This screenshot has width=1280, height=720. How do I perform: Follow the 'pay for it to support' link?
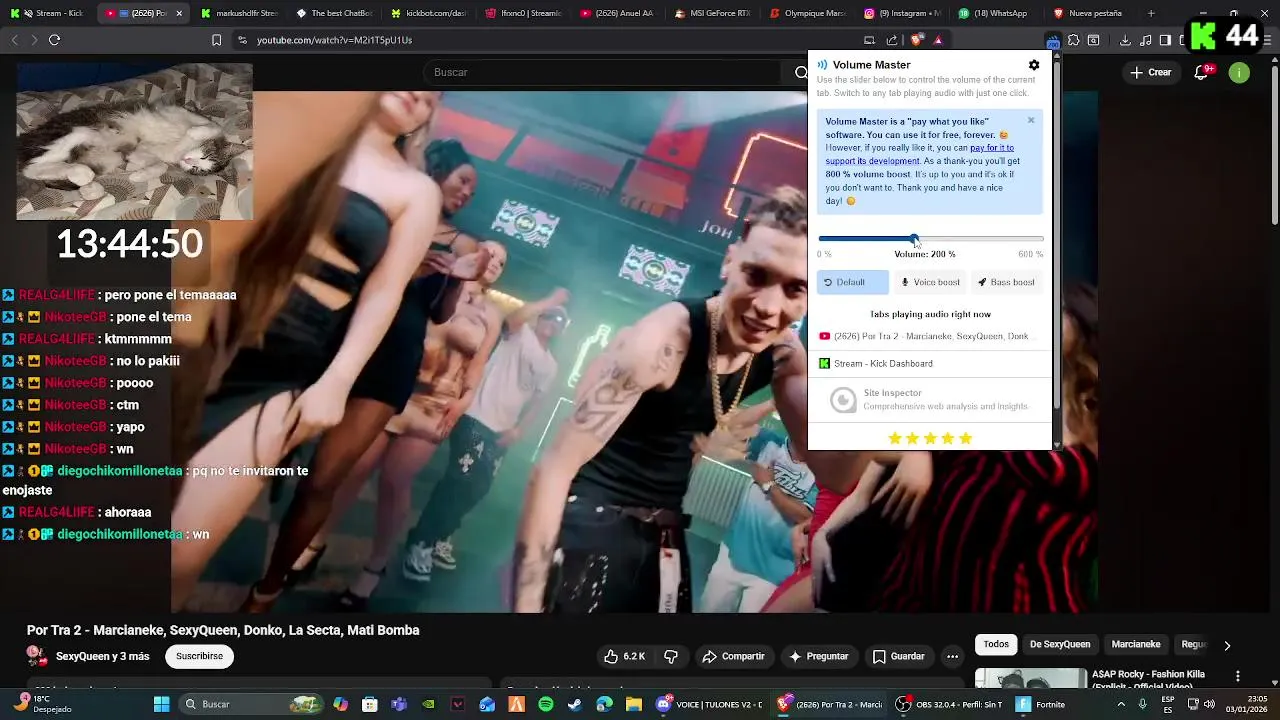pyautogui.click(x=920, y=154)
